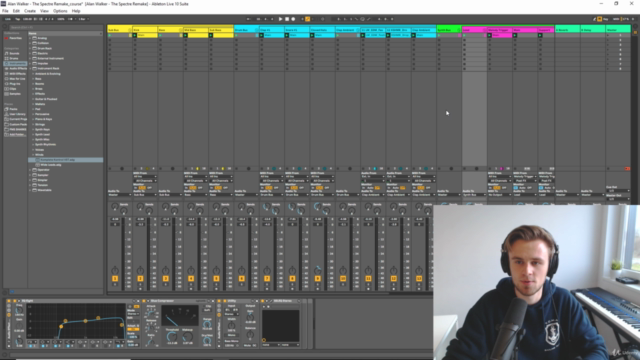The height and width of the screenshot is (360, 640).
Task: Open EQ Eight Mode Stereo dropdown
Action: [x=133, y=314]
